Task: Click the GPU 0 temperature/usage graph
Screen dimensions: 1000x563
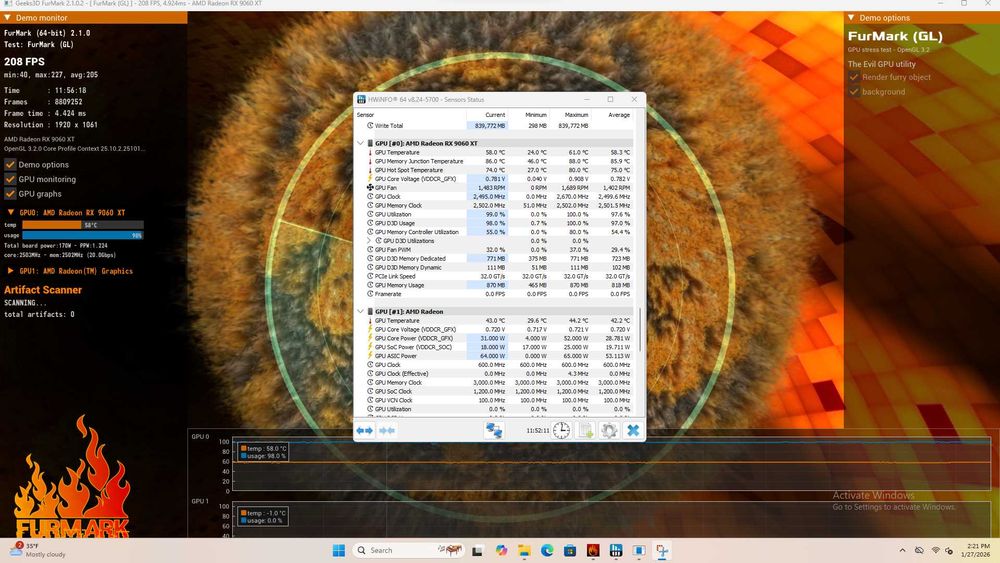Action: pos(611,465)
